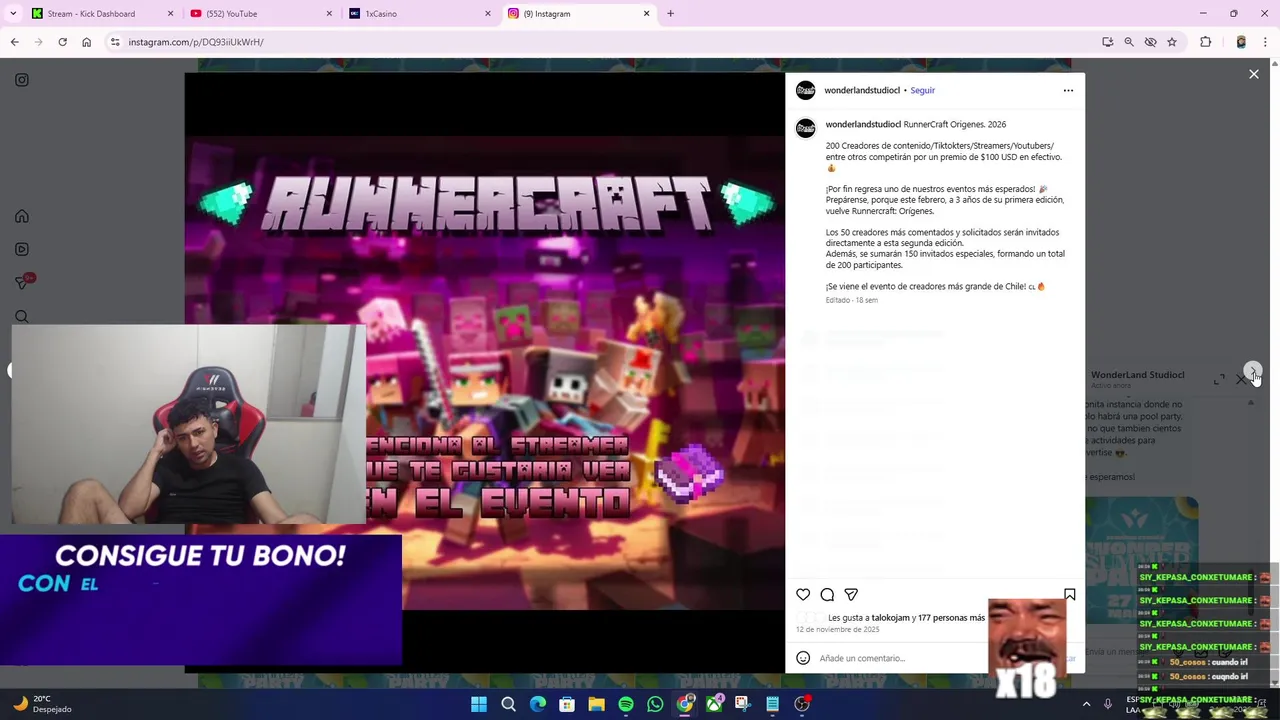Launch Microsoft Edge from the taskbar

538,704
